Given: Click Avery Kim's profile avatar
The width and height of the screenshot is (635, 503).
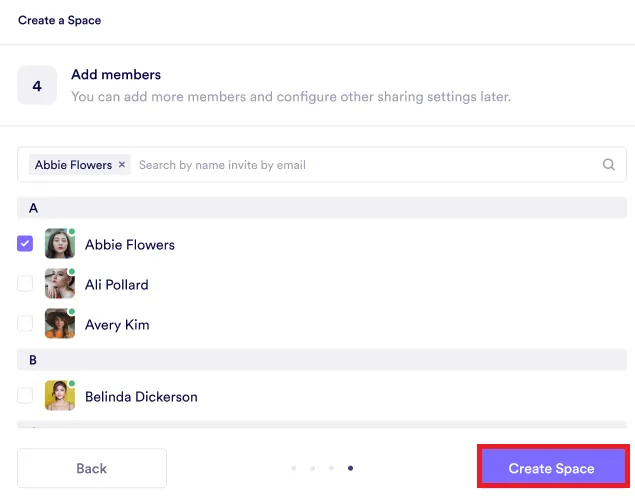Looking at the screenshot, I should (60, 324).
